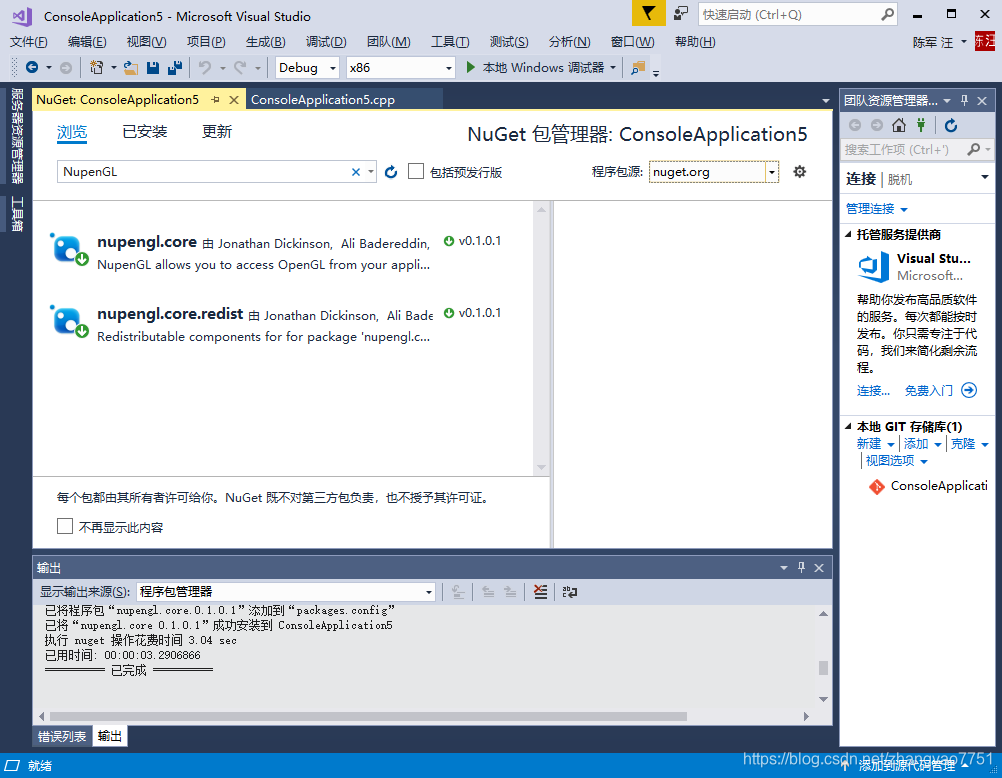Clear the NupenGL search text
Image resolution: width=1002 pixels, height=778 pixels.
tap(356, 172)
